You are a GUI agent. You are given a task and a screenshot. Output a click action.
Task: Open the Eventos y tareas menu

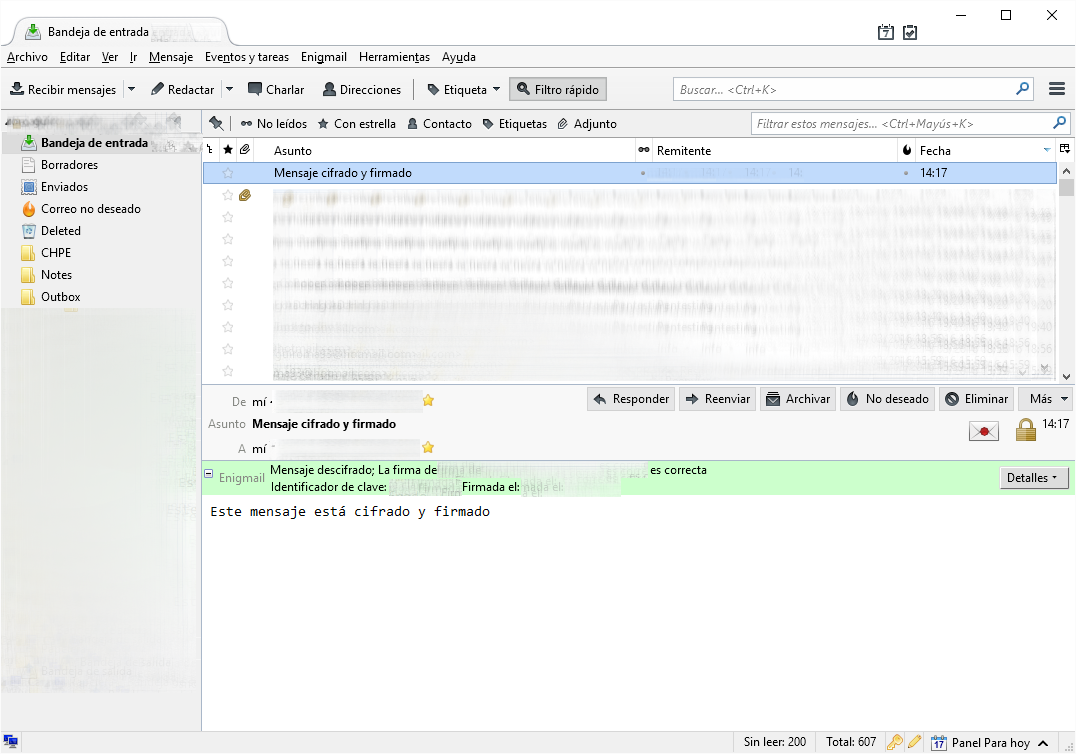[x=247, y=57]
